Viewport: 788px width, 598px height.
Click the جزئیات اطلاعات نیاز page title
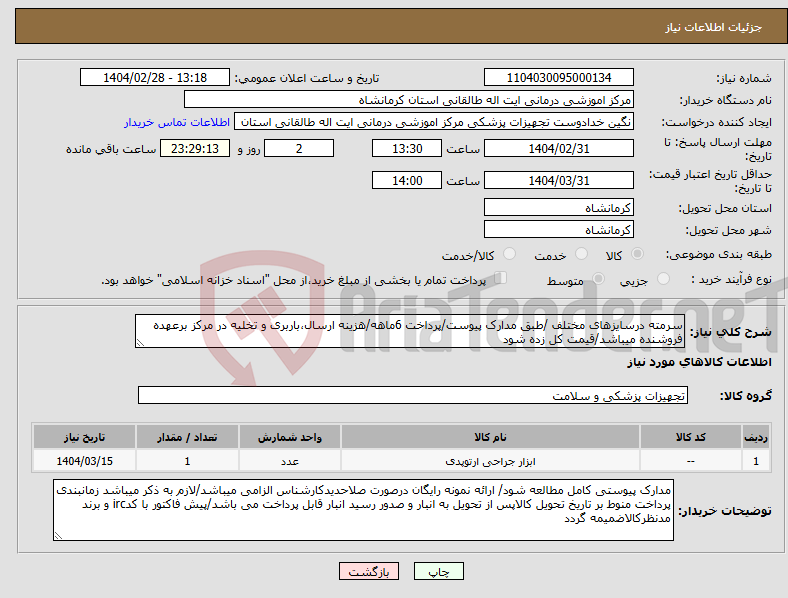tap(714, 27)
